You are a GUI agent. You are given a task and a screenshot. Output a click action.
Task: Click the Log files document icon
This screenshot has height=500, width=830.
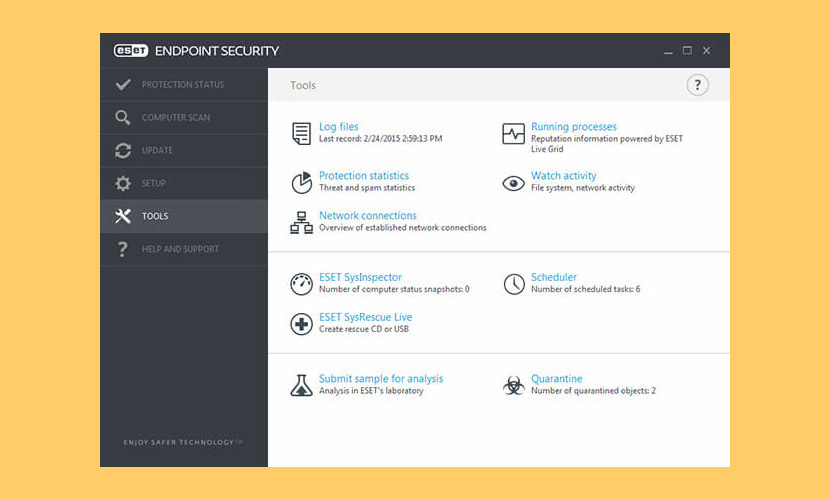(301, 133)
